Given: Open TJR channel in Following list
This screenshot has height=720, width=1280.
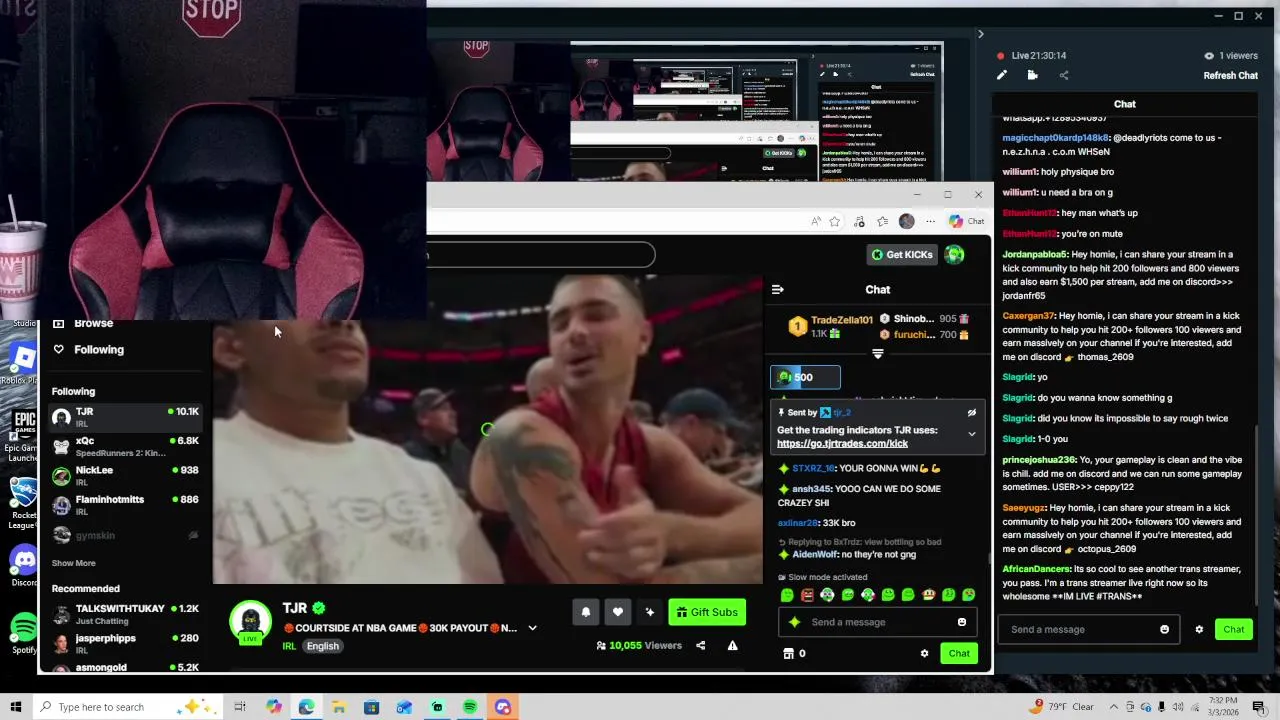Looking at the screenshot, I should pyautogui.click(x=125, y=417).
